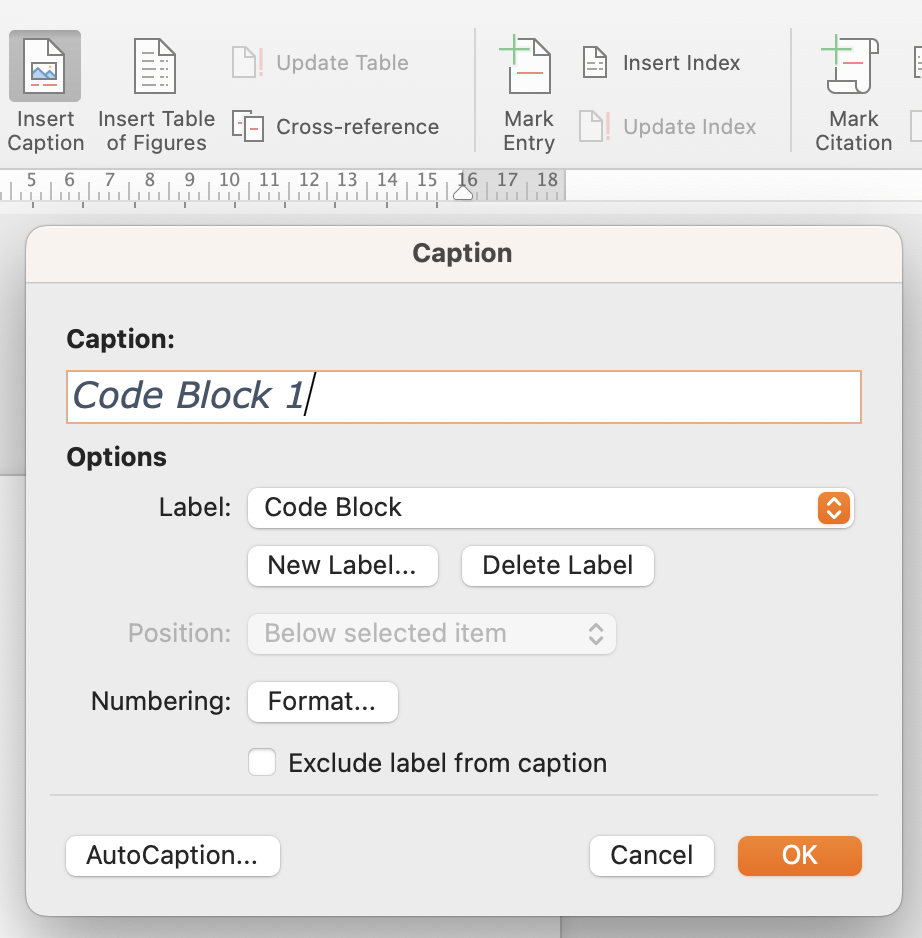Cancel the Caption dialog
The width and height of the screenshot is (922, 938).
[651, 855]
